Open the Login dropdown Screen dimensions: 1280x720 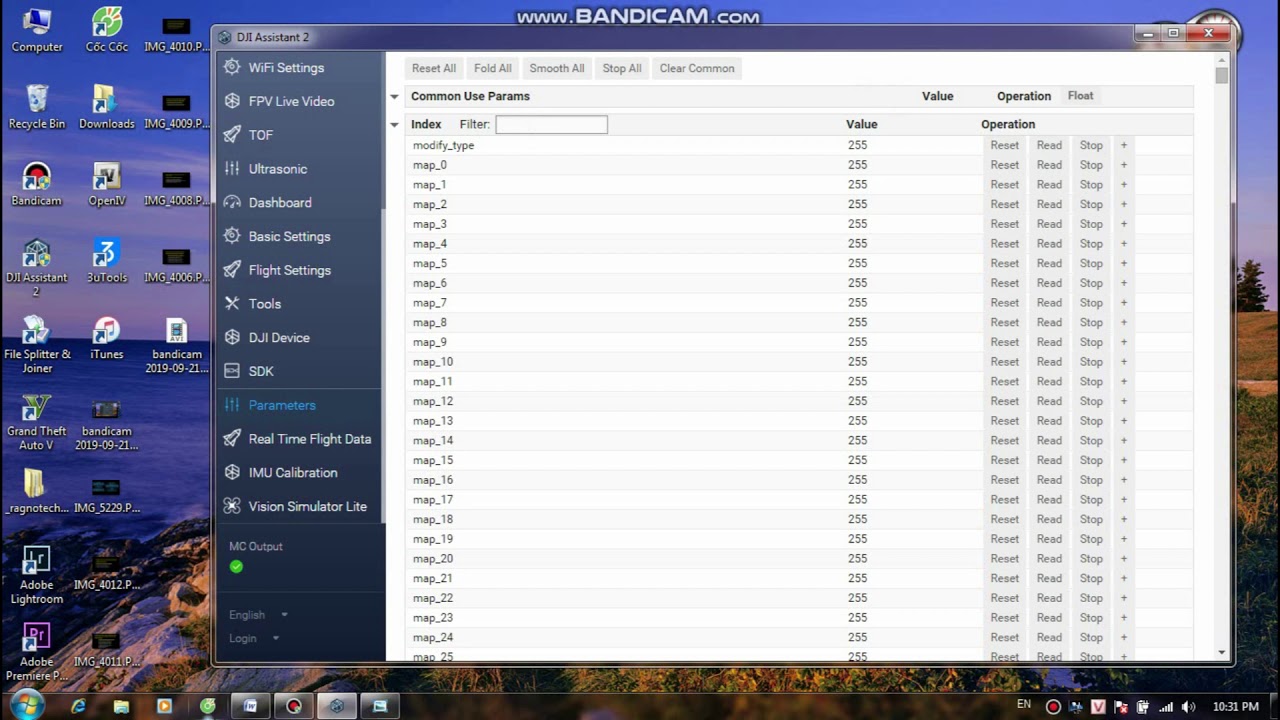[x=253, y=638]
